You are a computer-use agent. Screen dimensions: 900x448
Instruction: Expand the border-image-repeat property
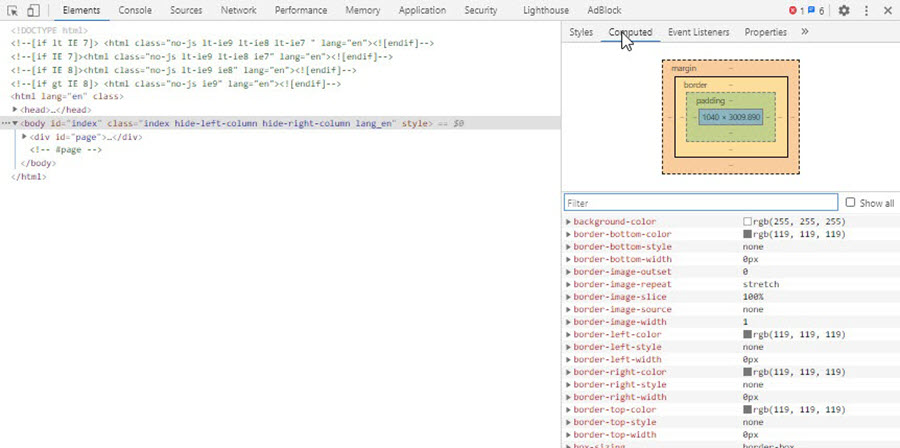[x=569, y=284]
